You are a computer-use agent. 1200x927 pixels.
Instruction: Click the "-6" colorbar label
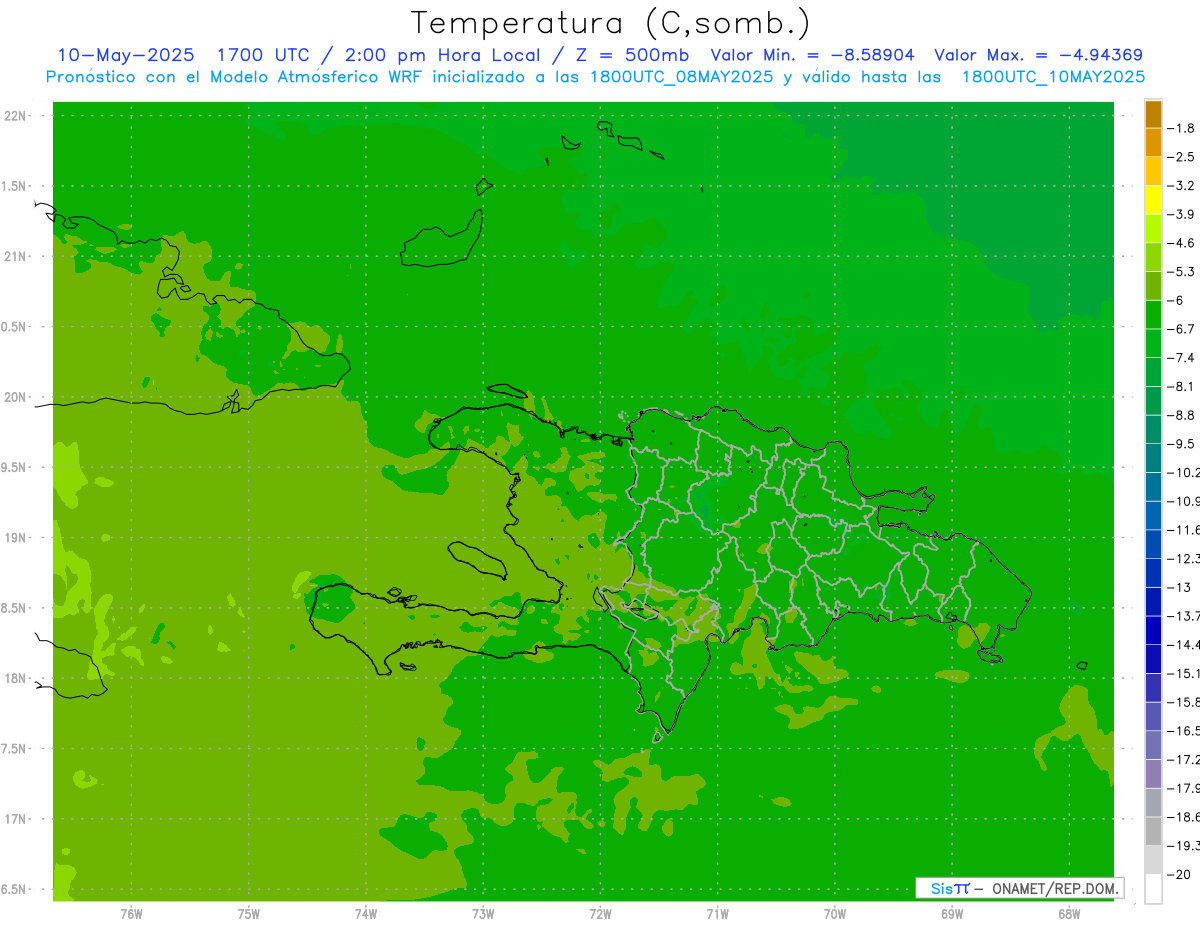1175,300
